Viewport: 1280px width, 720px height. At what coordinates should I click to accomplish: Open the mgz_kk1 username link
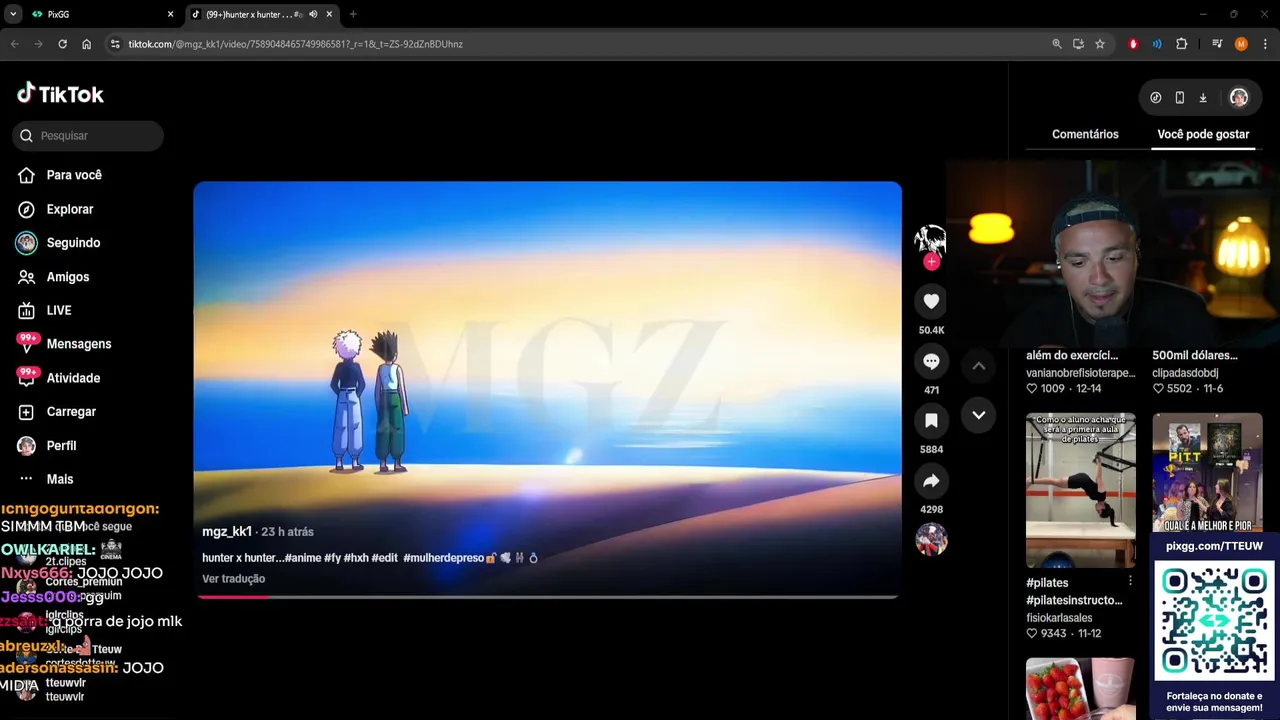[227, 532]
